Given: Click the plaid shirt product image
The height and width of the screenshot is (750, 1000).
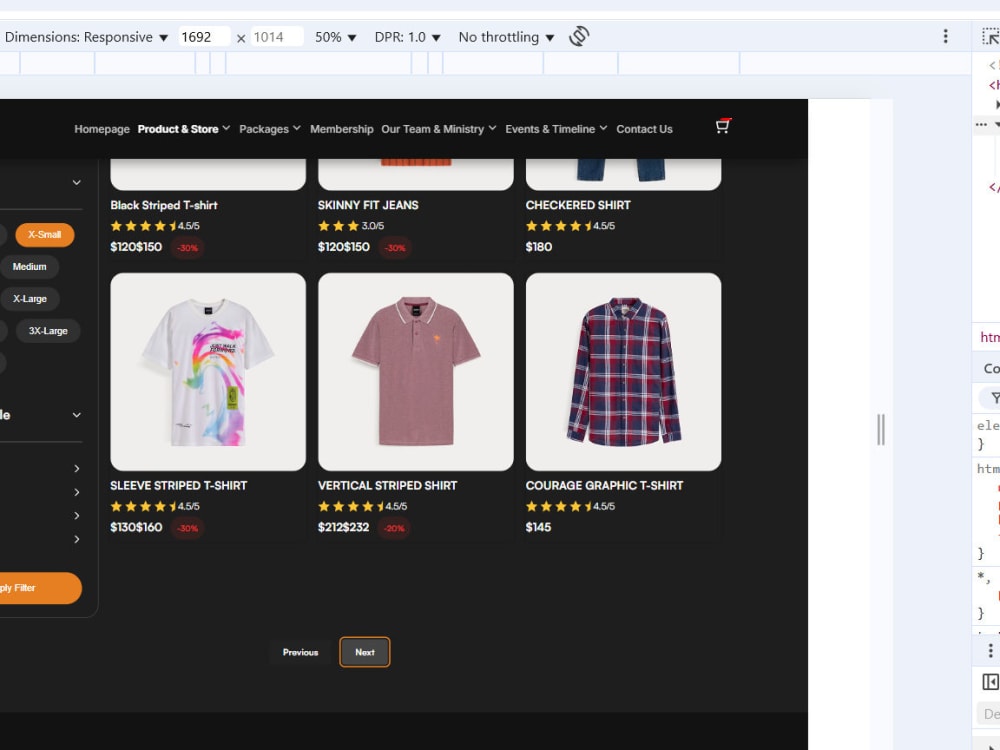Looking at the screenshot, I should [624, 372].
